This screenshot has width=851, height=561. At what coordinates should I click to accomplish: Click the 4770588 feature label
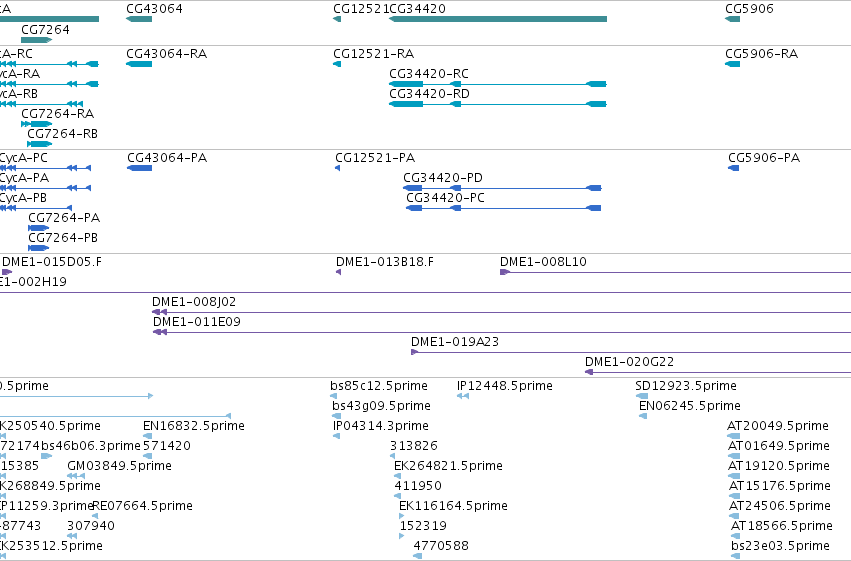coord(441,547)
